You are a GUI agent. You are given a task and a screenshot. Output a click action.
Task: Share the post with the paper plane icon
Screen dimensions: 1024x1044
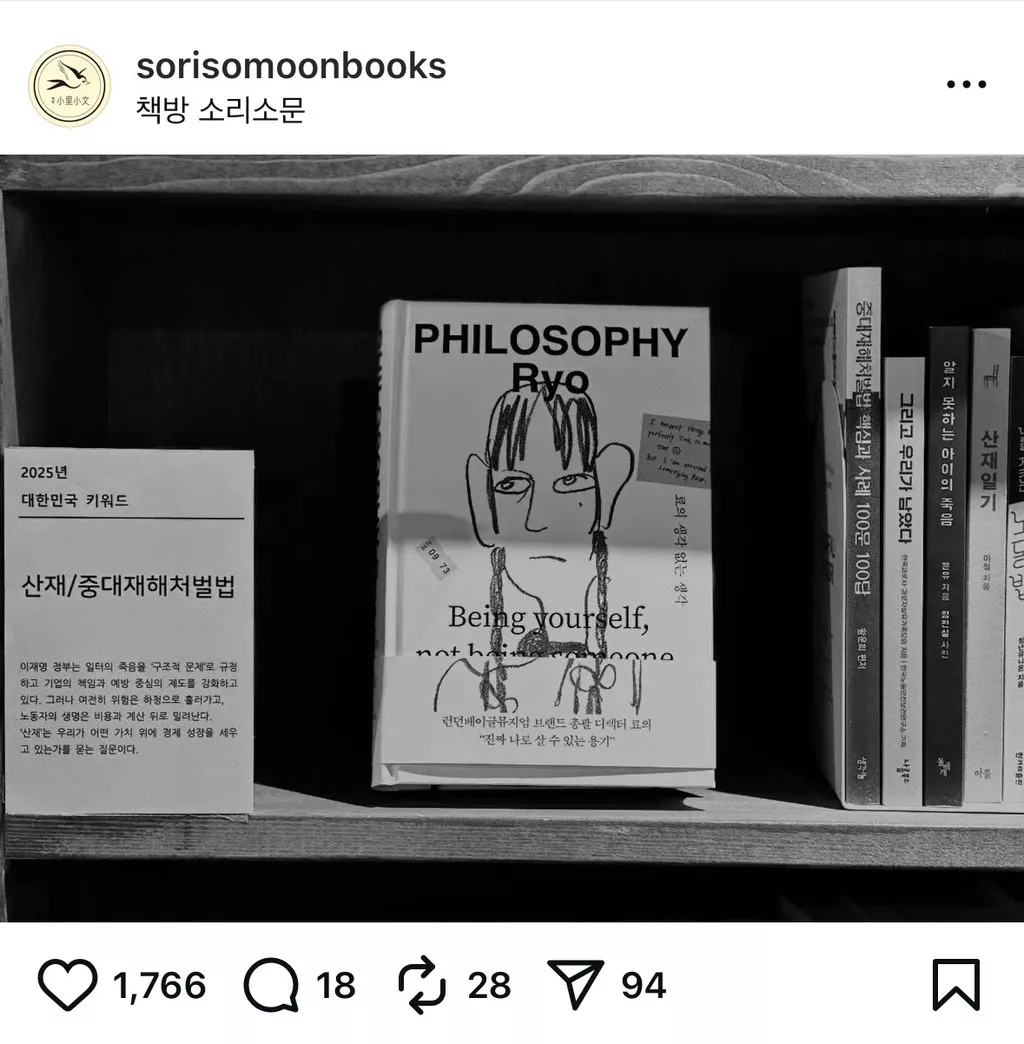(x=575, y=984)
